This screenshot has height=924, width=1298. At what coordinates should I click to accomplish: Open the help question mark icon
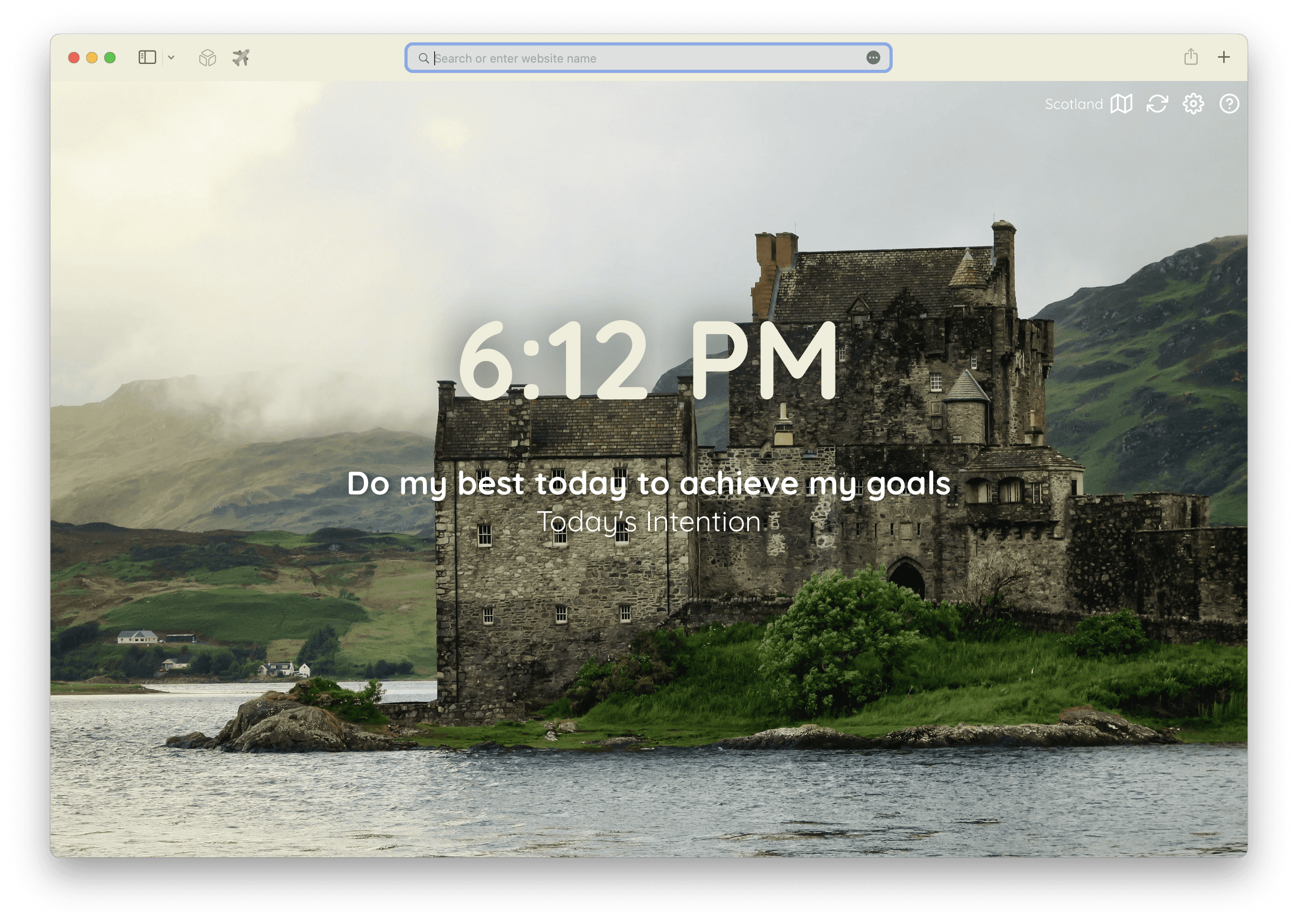click(1229, 104)
